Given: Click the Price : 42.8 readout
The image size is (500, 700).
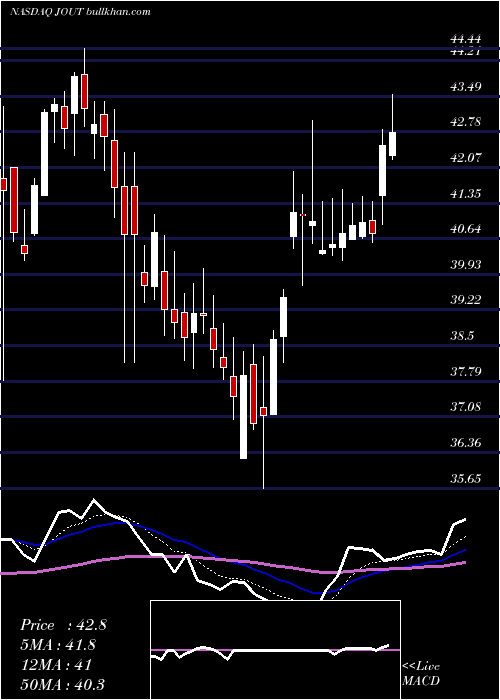Looking at the screenshot, I should tap(63, 625).
